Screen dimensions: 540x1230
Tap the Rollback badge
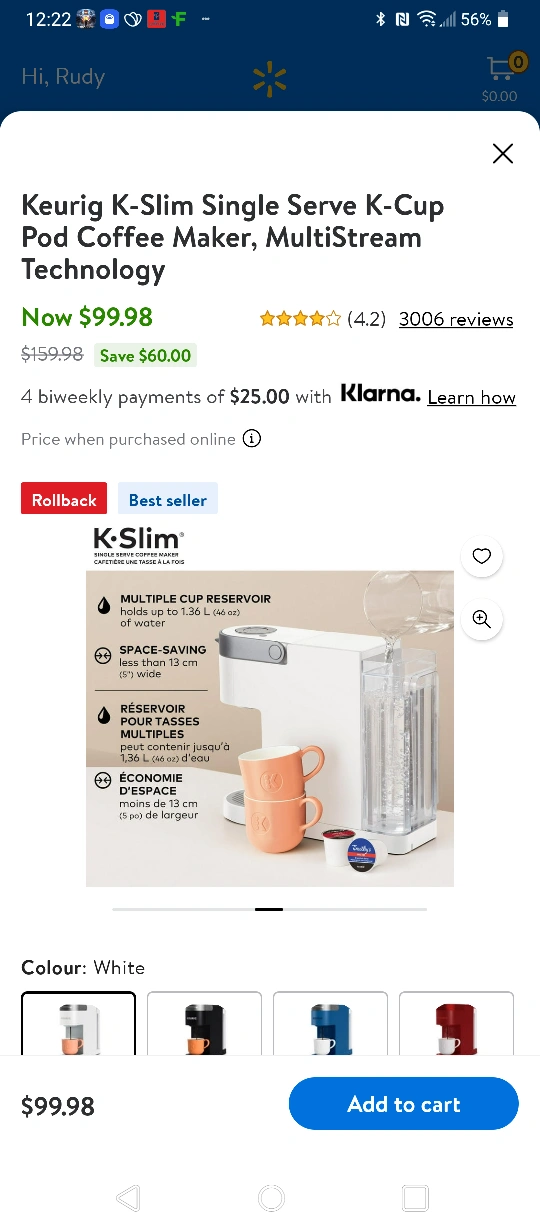(64, 500)
